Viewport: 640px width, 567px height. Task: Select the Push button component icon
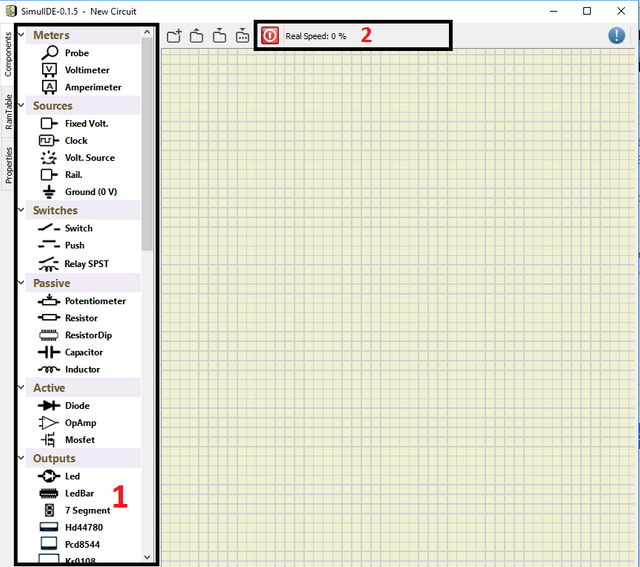click(49, 245)
